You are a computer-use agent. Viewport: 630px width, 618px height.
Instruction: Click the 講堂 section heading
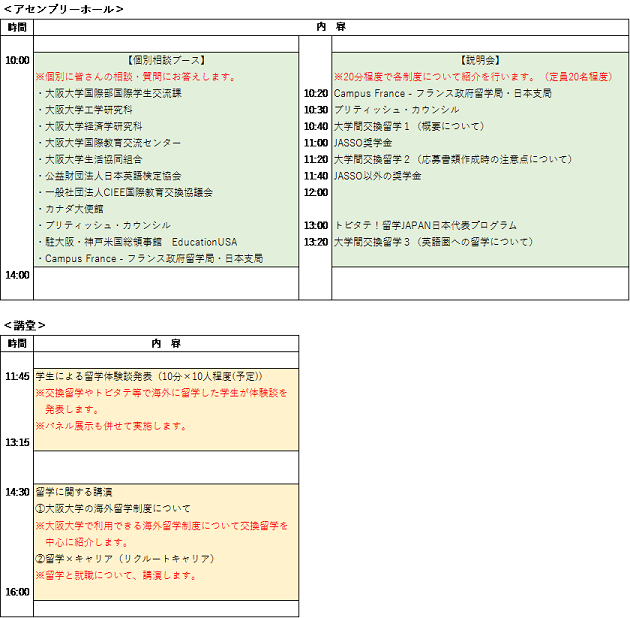[25, 325]
